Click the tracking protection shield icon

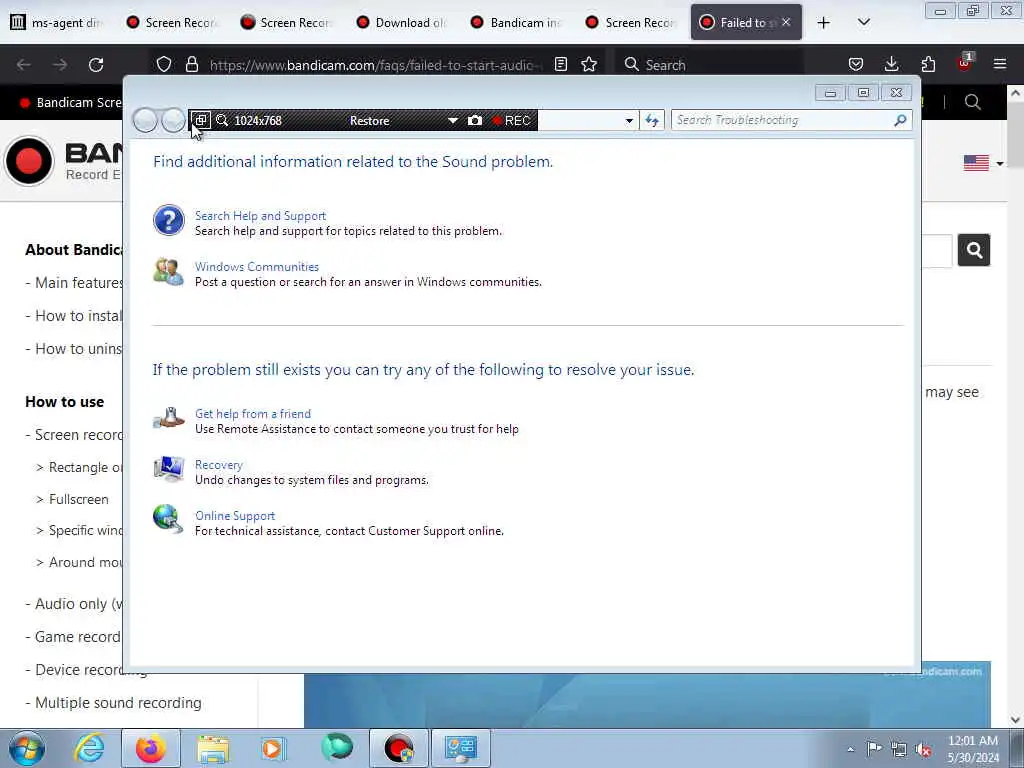click(x=164, y=65)
